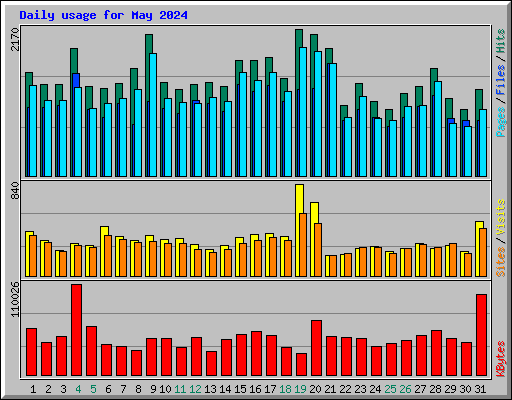Click the tallest red KBytes bar for day 4
The height and width of the screenshot is (400, 512).
pos(76,330)
